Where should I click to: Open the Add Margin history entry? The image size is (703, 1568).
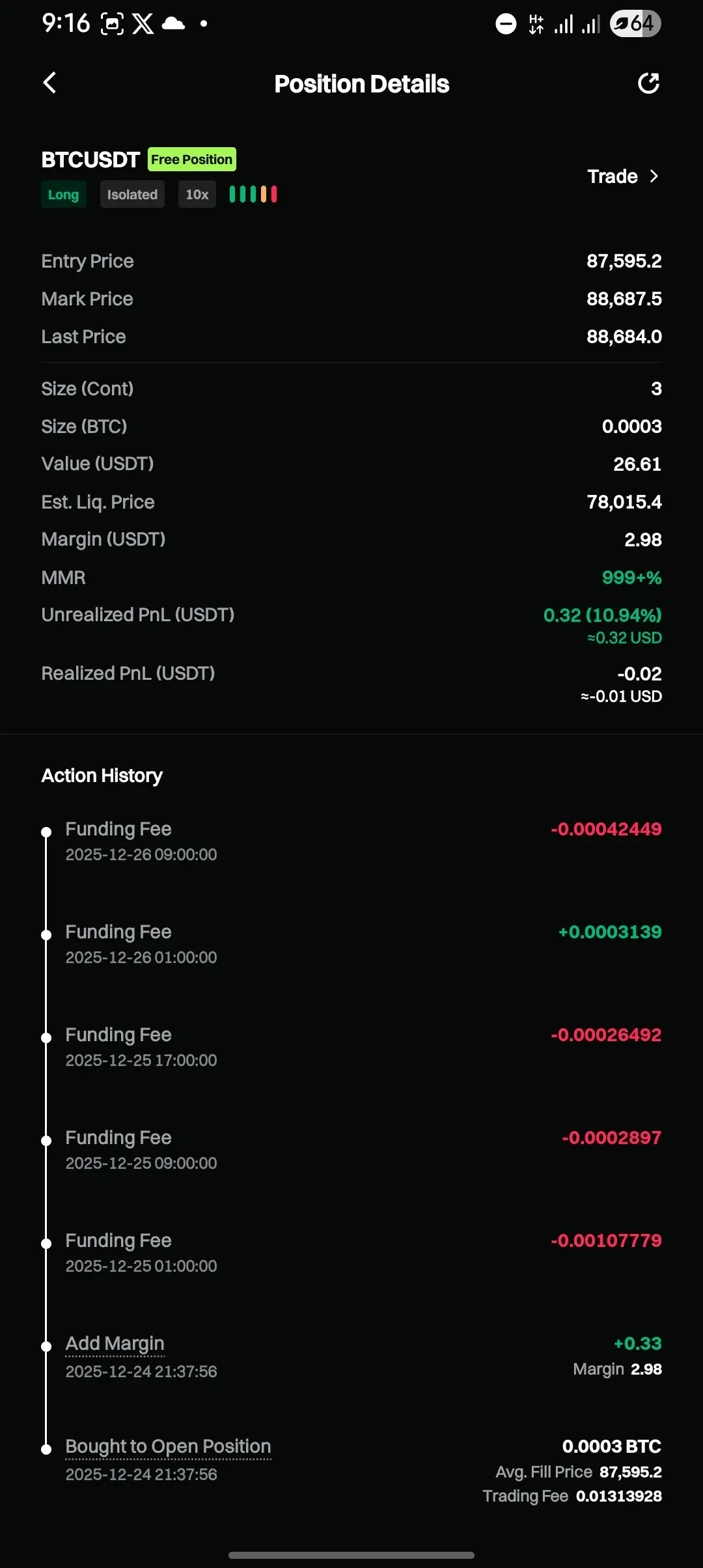click(115, 1343)
